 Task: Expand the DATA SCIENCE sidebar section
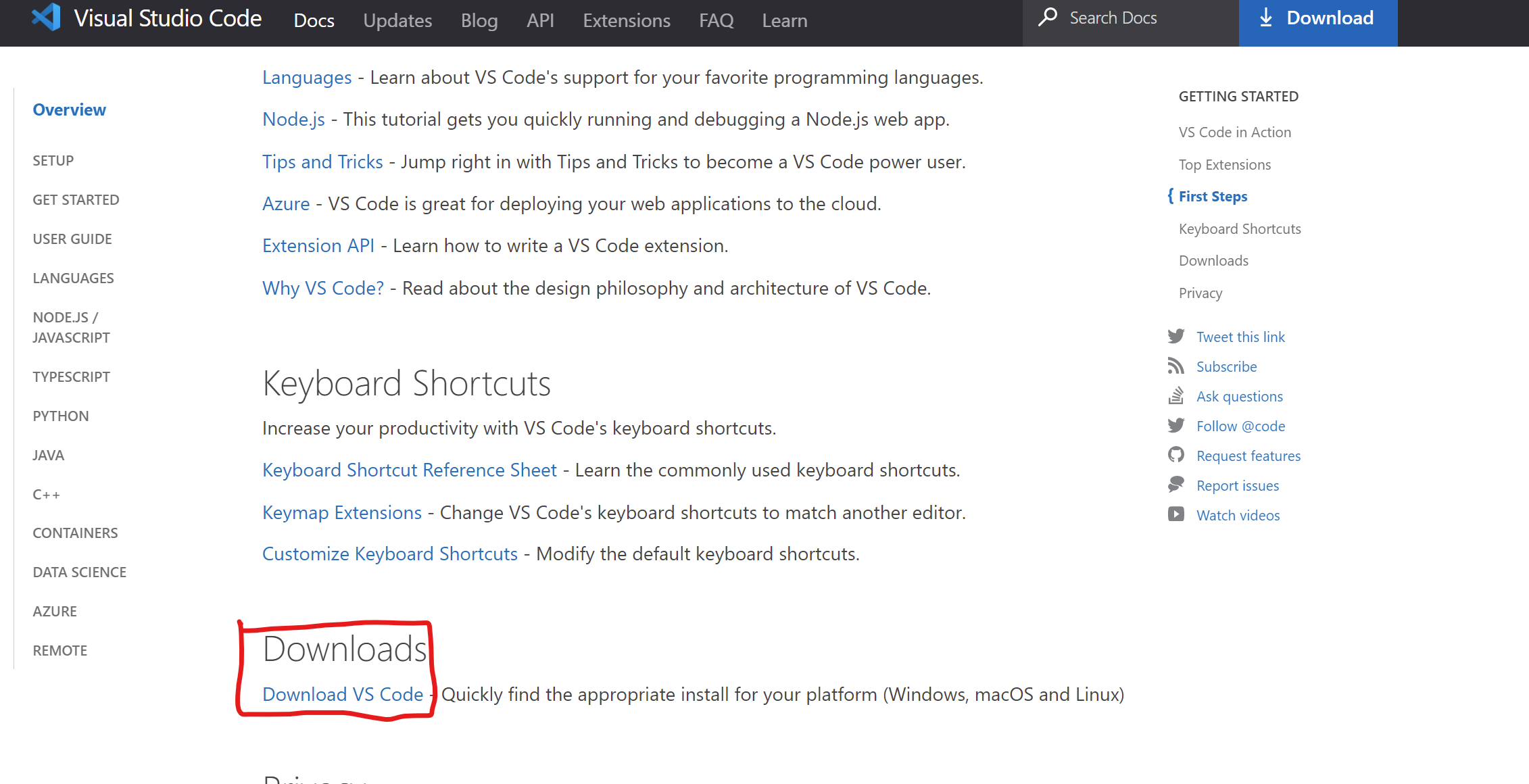(x=80, y=572)
